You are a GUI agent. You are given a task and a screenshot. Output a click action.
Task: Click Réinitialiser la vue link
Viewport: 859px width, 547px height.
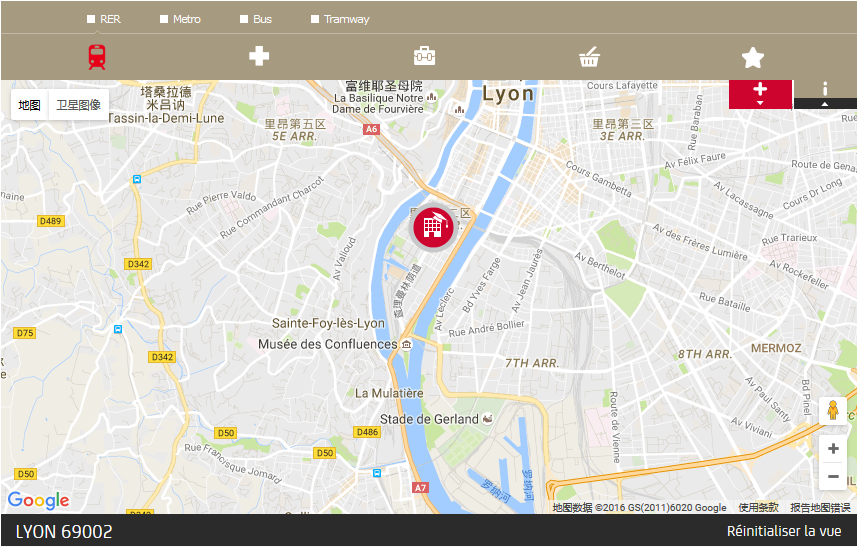tap(784, 531)
